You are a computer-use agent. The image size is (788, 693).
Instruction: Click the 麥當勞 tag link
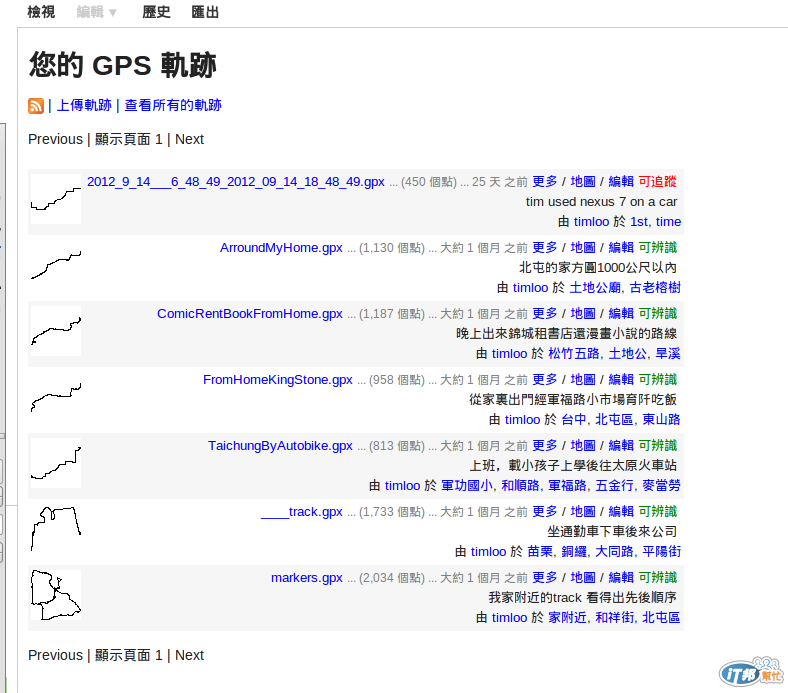(x=661, y=485)
